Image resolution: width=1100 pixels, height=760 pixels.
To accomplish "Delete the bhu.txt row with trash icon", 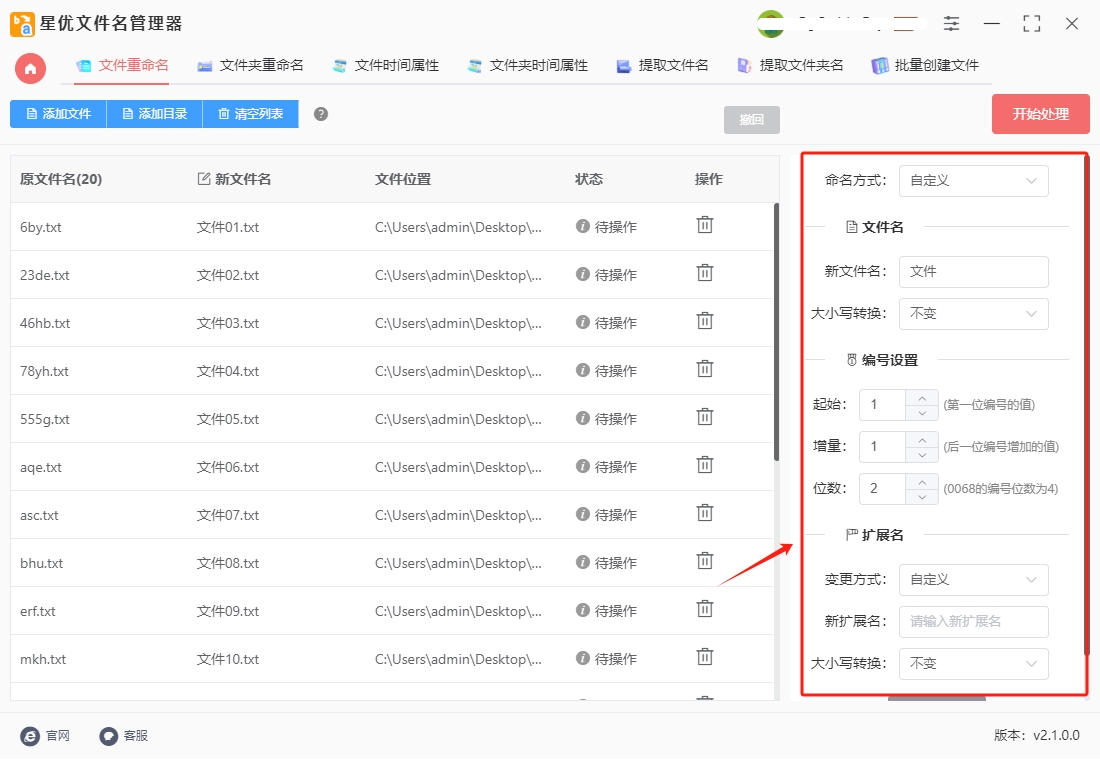I will (704, 561).
